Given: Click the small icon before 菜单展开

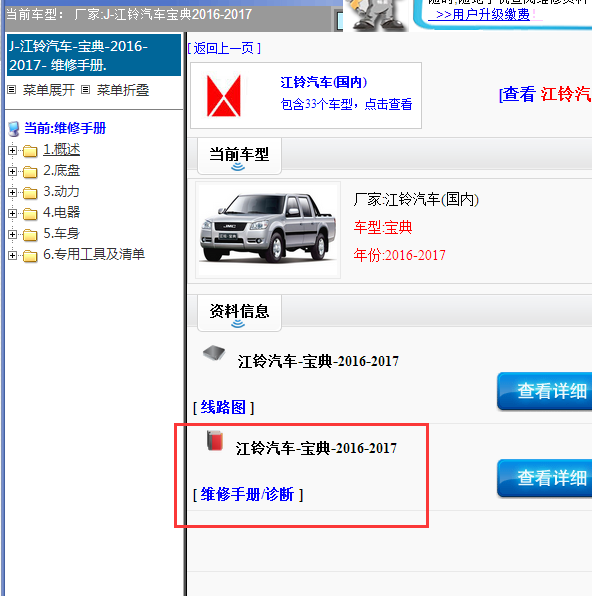Looking at the screenshot, I should point(12,90).
